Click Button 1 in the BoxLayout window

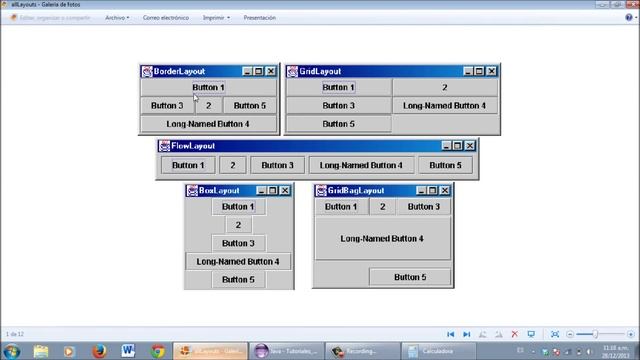(x=238, y=207)
